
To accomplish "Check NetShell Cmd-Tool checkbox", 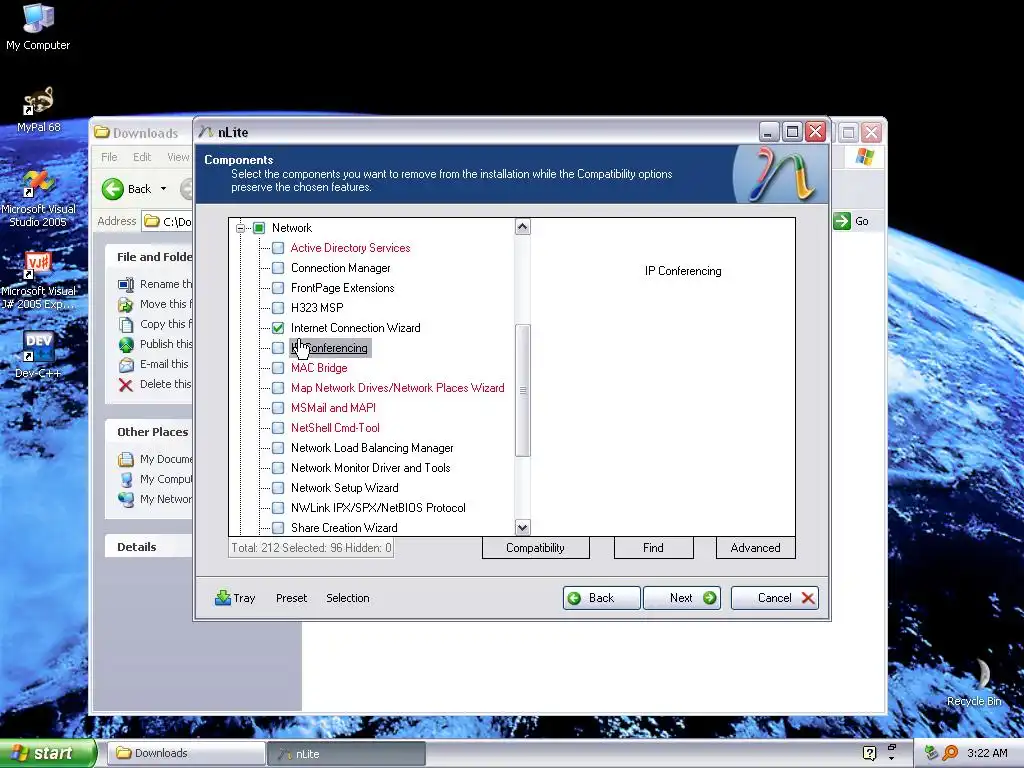I will coord(278,428).
